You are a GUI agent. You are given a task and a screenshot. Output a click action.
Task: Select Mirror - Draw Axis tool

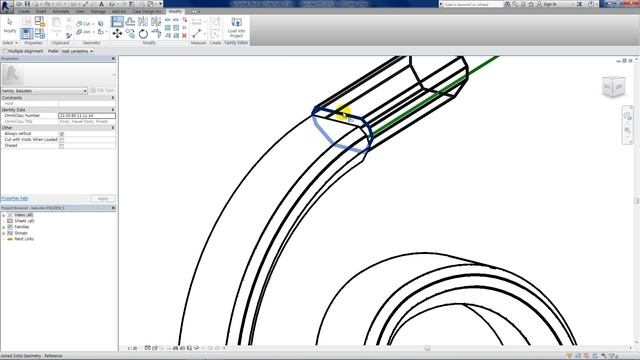(156, 22)
